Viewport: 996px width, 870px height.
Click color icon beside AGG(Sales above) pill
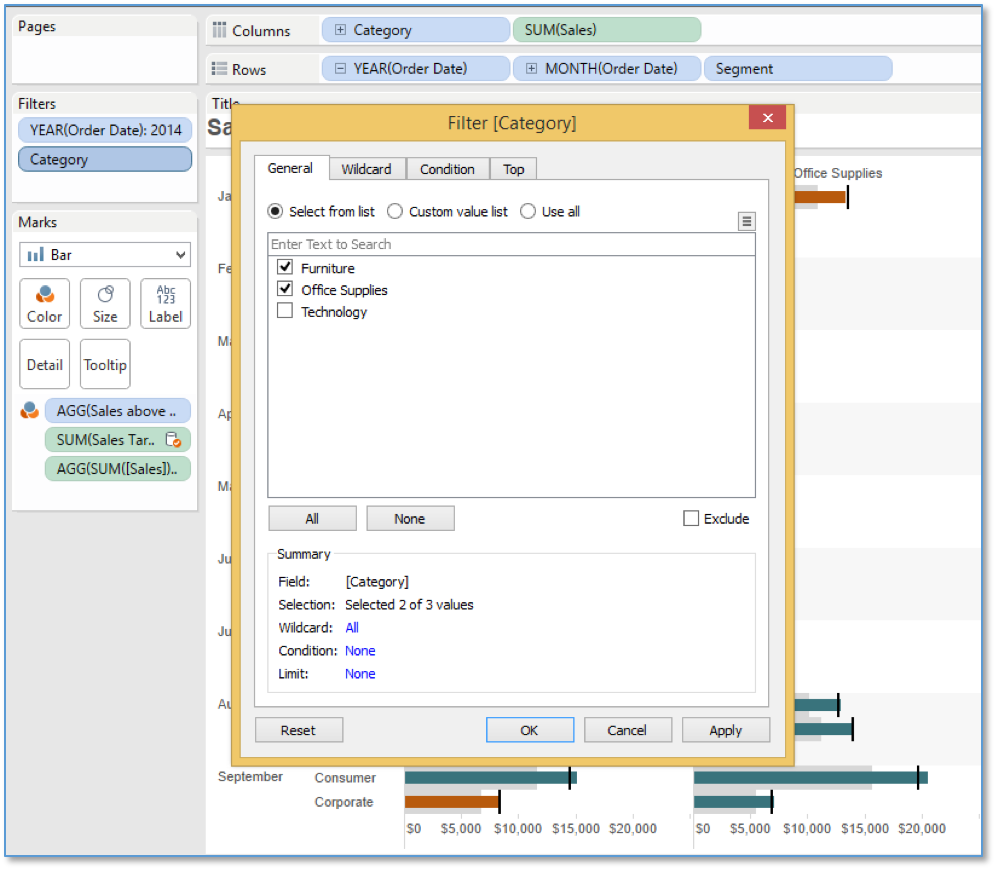click(30, 411)
